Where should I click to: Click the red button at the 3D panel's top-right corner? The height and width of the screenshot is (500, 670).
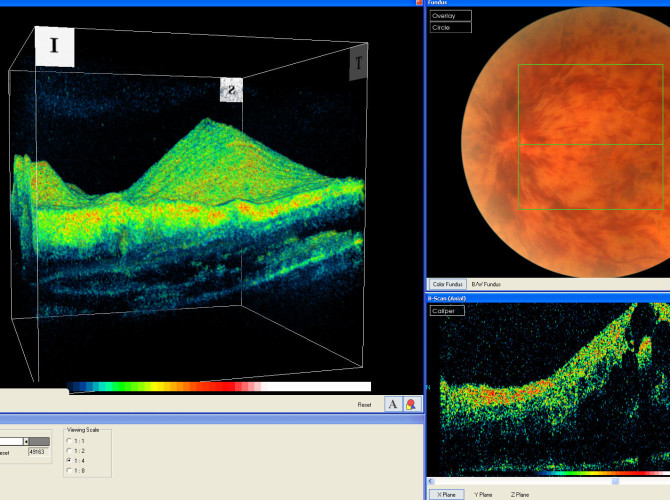[419, 3]
